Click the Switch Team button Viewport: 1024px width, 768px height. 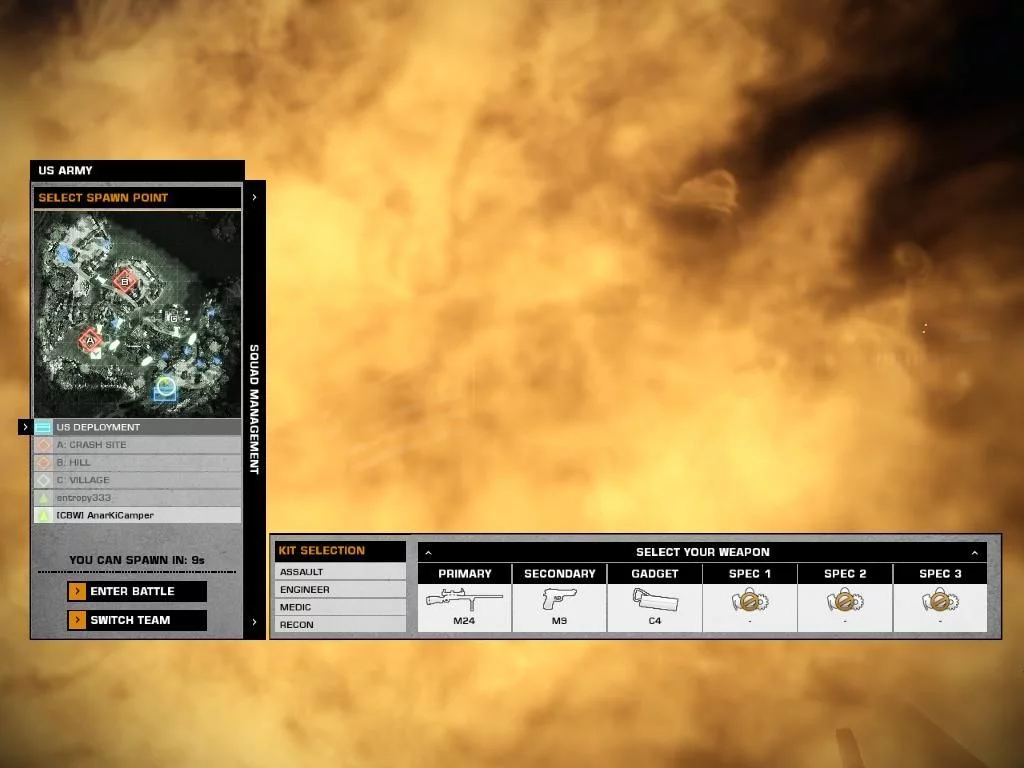[x=137, y=620]
